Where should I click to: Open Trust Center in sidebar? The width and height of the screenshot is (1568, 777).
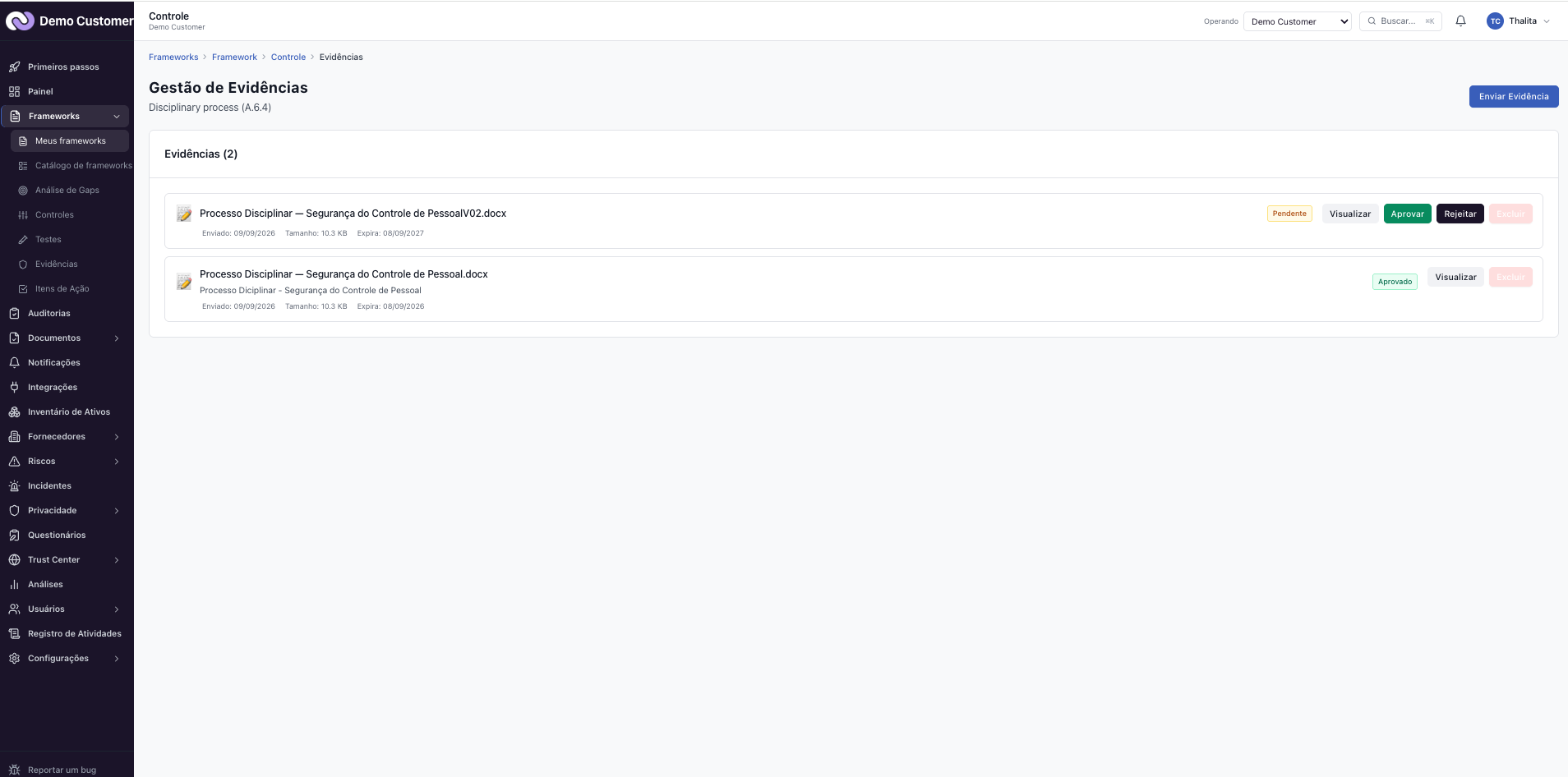[65, 559]
